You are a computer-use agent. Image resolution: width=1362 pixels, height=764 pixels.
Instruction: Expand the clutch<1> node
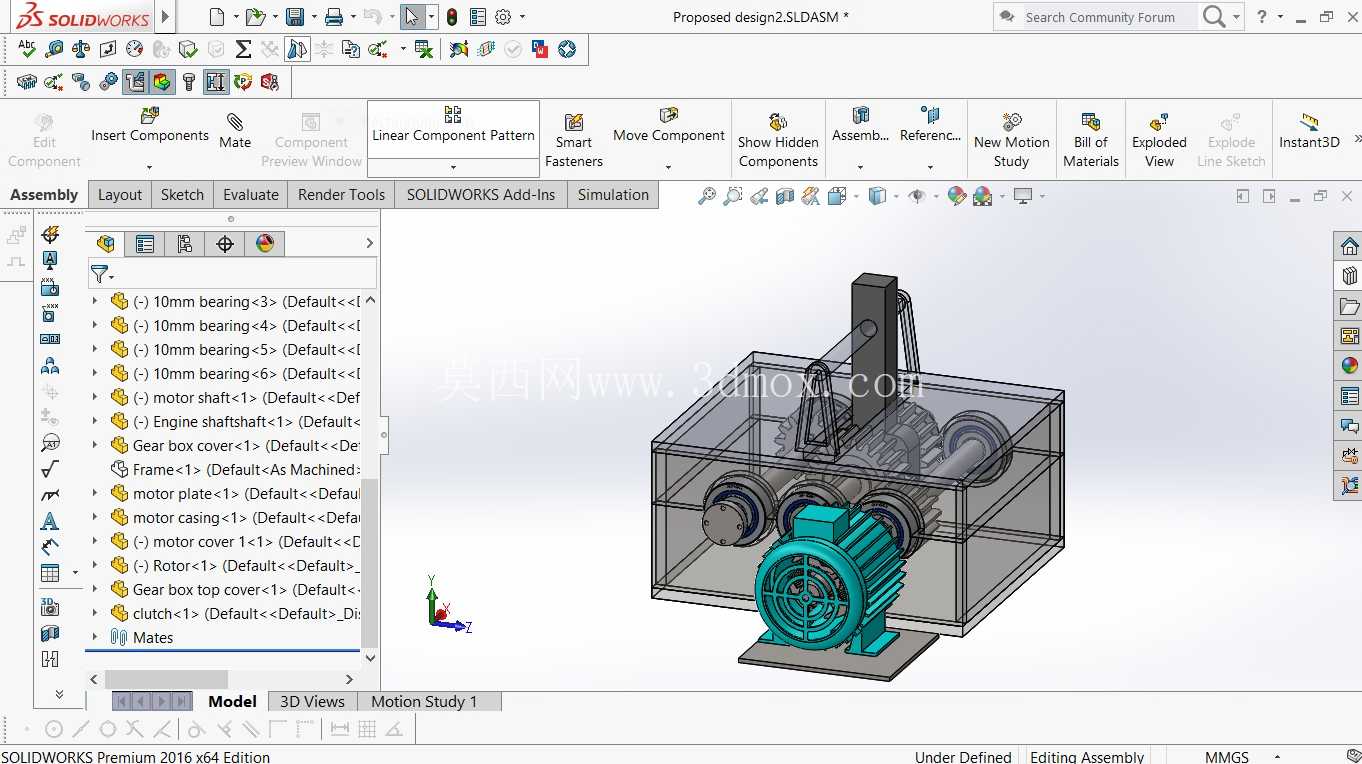pos(96,613)
